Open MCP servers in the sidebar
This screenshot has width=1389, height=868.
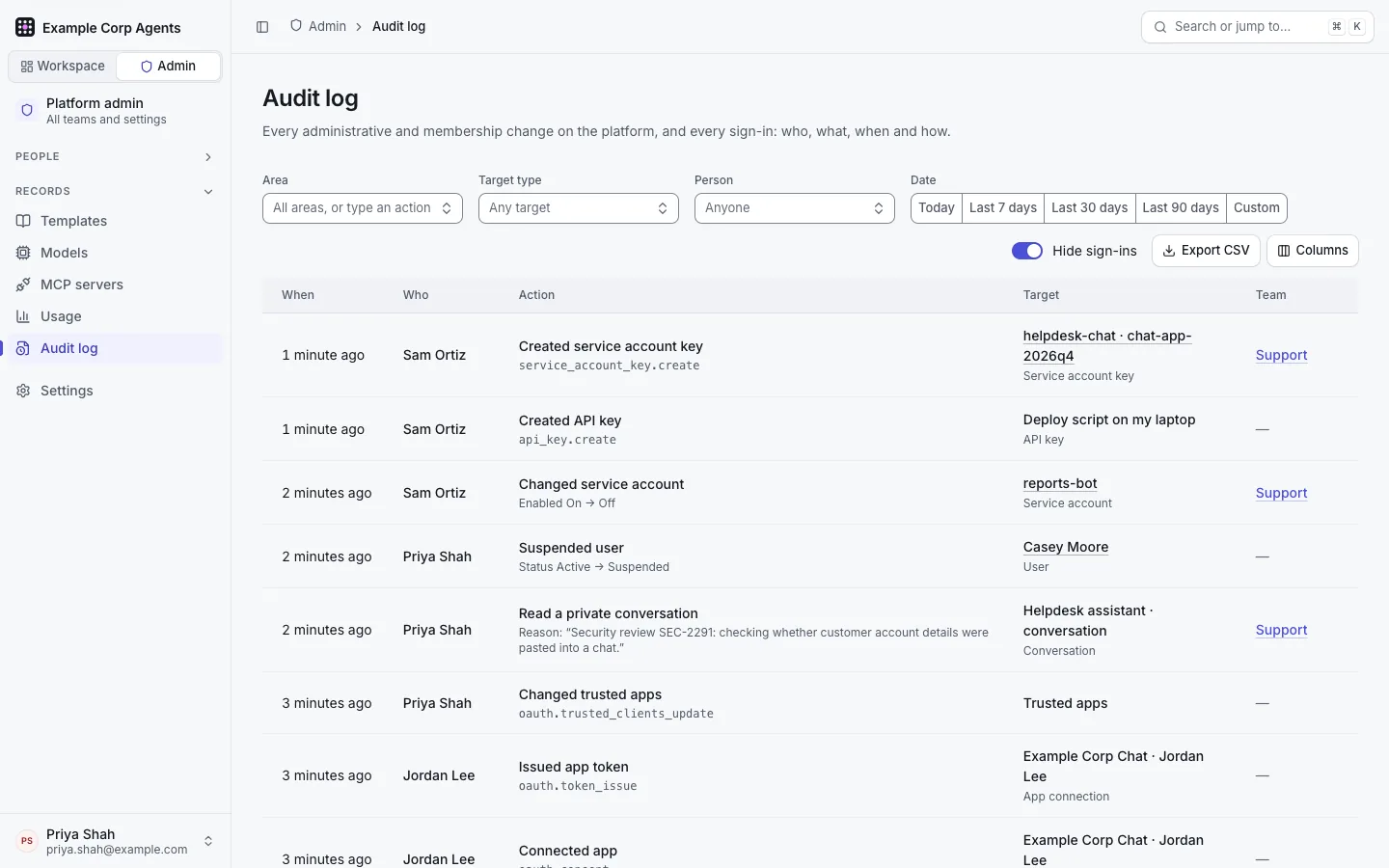[x=115, y=285]
